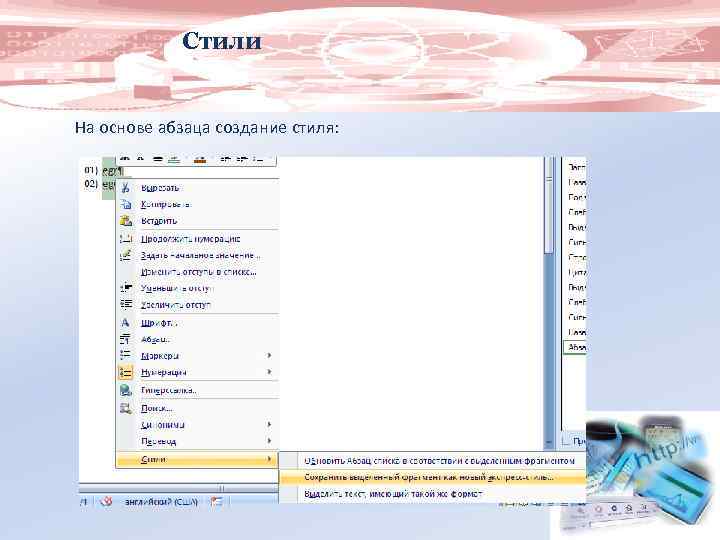The image size is (720, 540).
Task: Click the list number 01) in document
Action: (91, 170)
